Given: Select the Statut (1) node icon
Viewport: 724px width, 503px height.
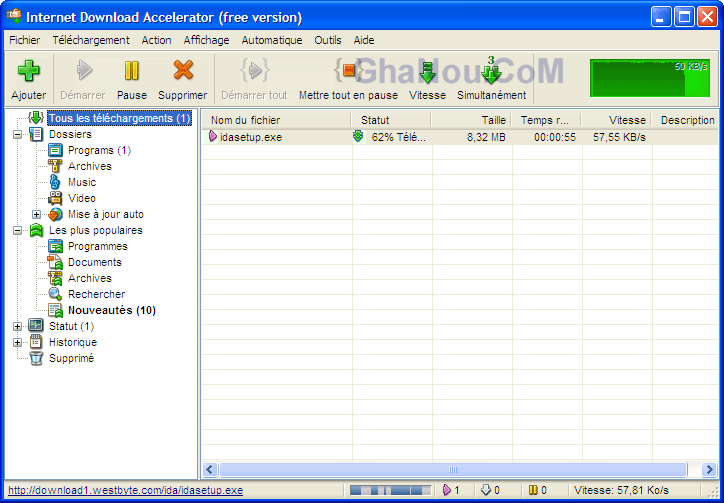Looking at the screenshot, I should 36,326.
